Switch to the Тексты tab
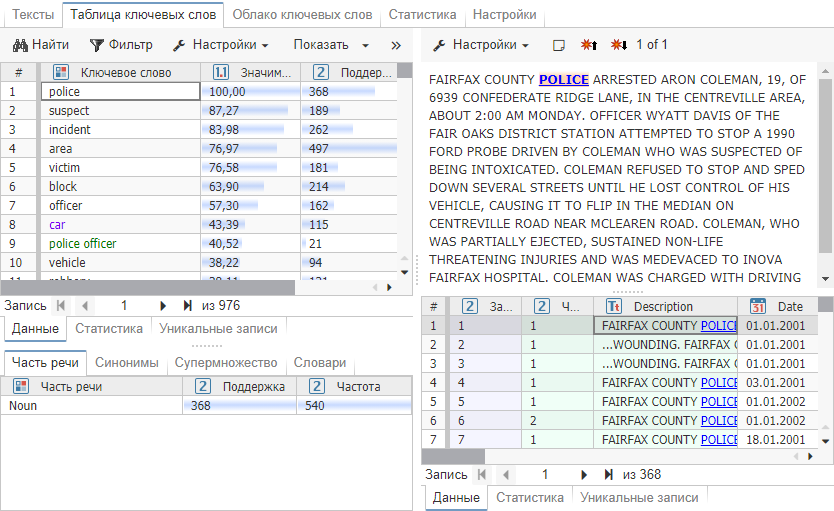 point(33,14)
